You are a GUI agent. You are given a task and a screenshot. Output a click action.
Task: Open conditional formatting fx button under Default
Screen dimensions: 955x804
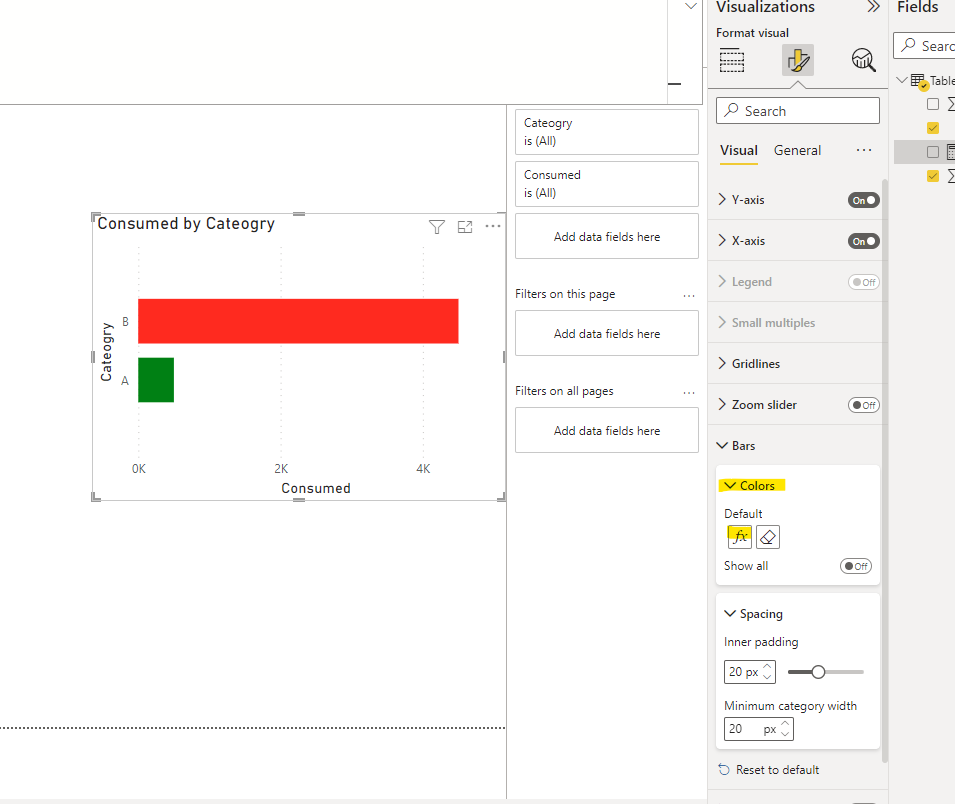click(739, 537)
